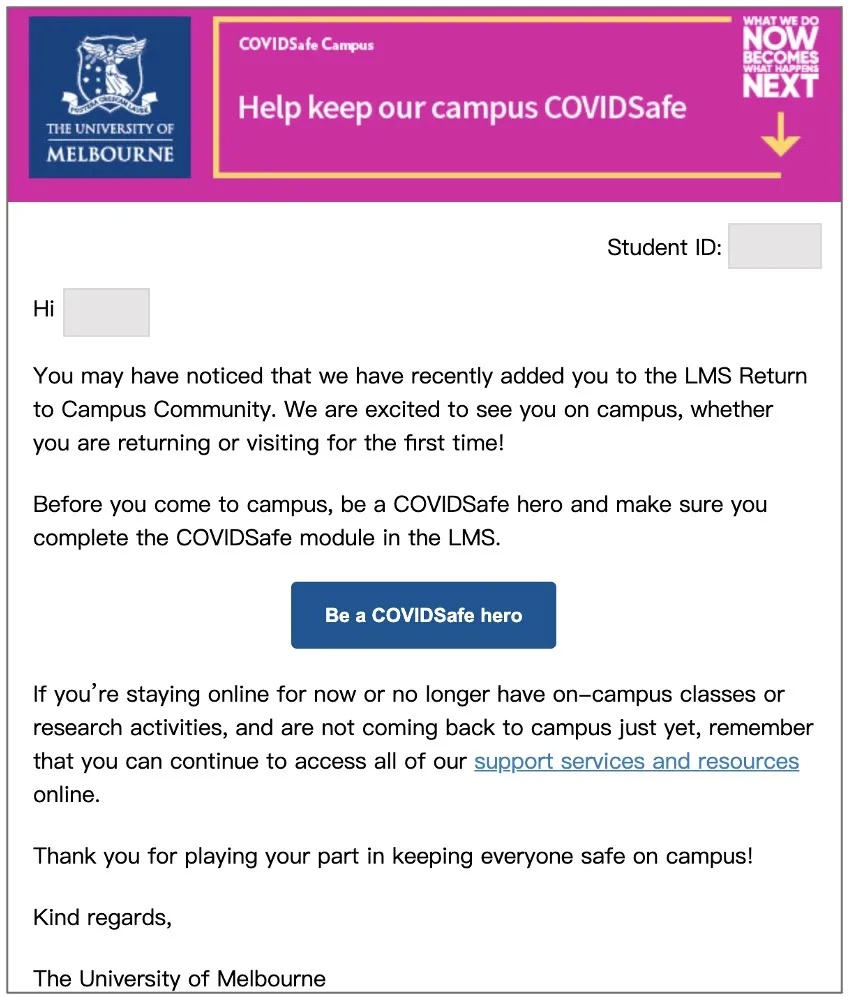Click the 'Be a COVIDSafe hero' button
Viewport: 850px width, 996px height.
click(x=423, y=615)
